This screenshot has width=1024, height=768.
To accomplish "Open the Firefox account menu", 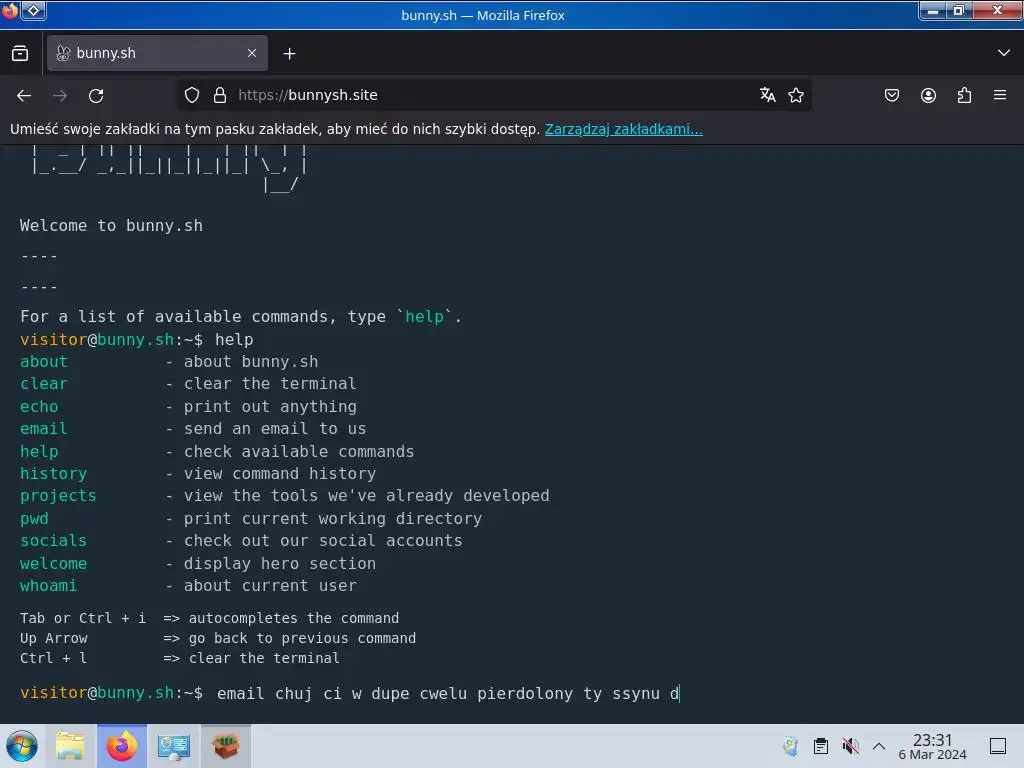I will [928, 95].
